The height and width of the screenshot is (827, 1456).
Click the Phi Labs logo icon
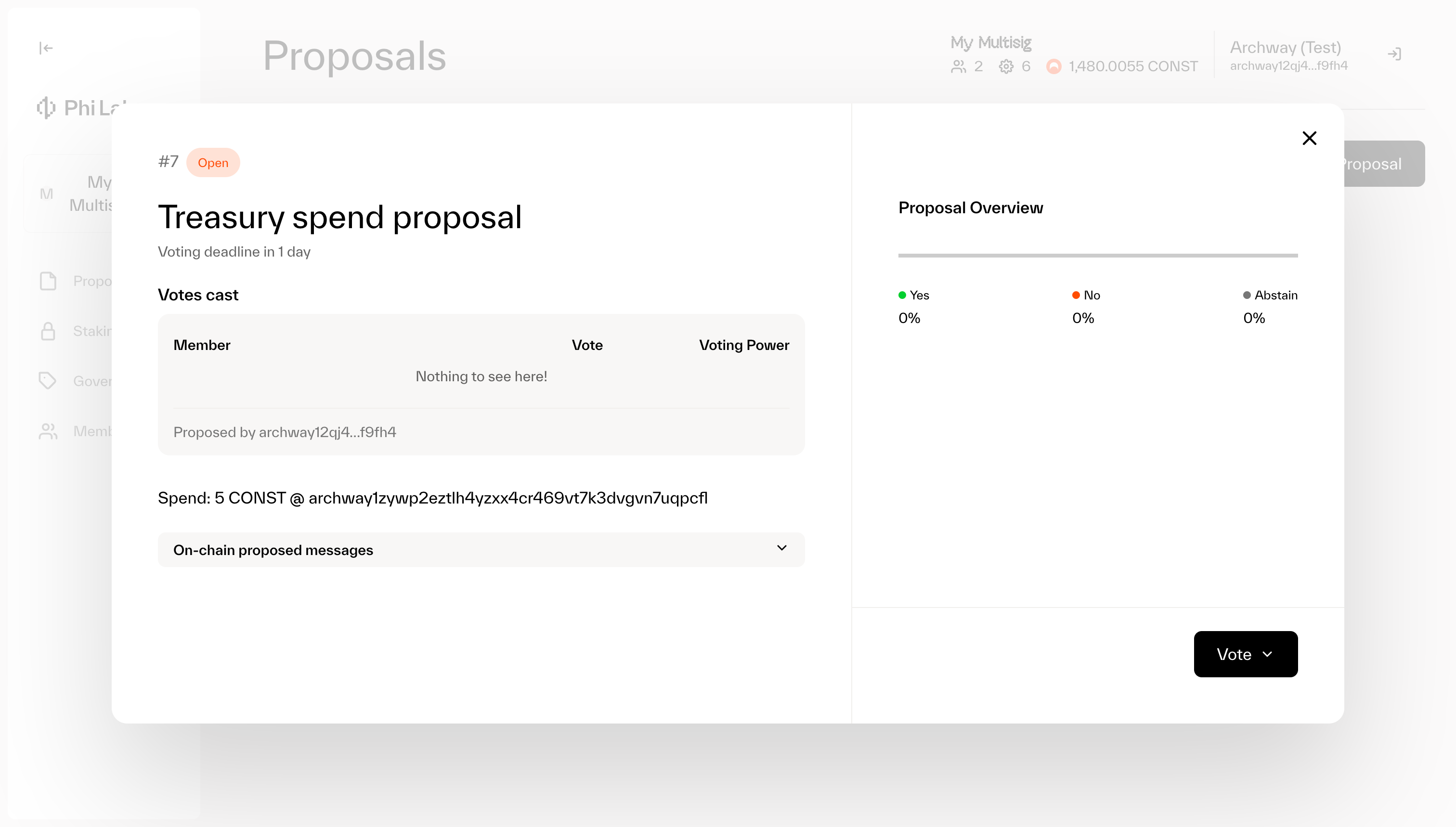pos(46,107)
